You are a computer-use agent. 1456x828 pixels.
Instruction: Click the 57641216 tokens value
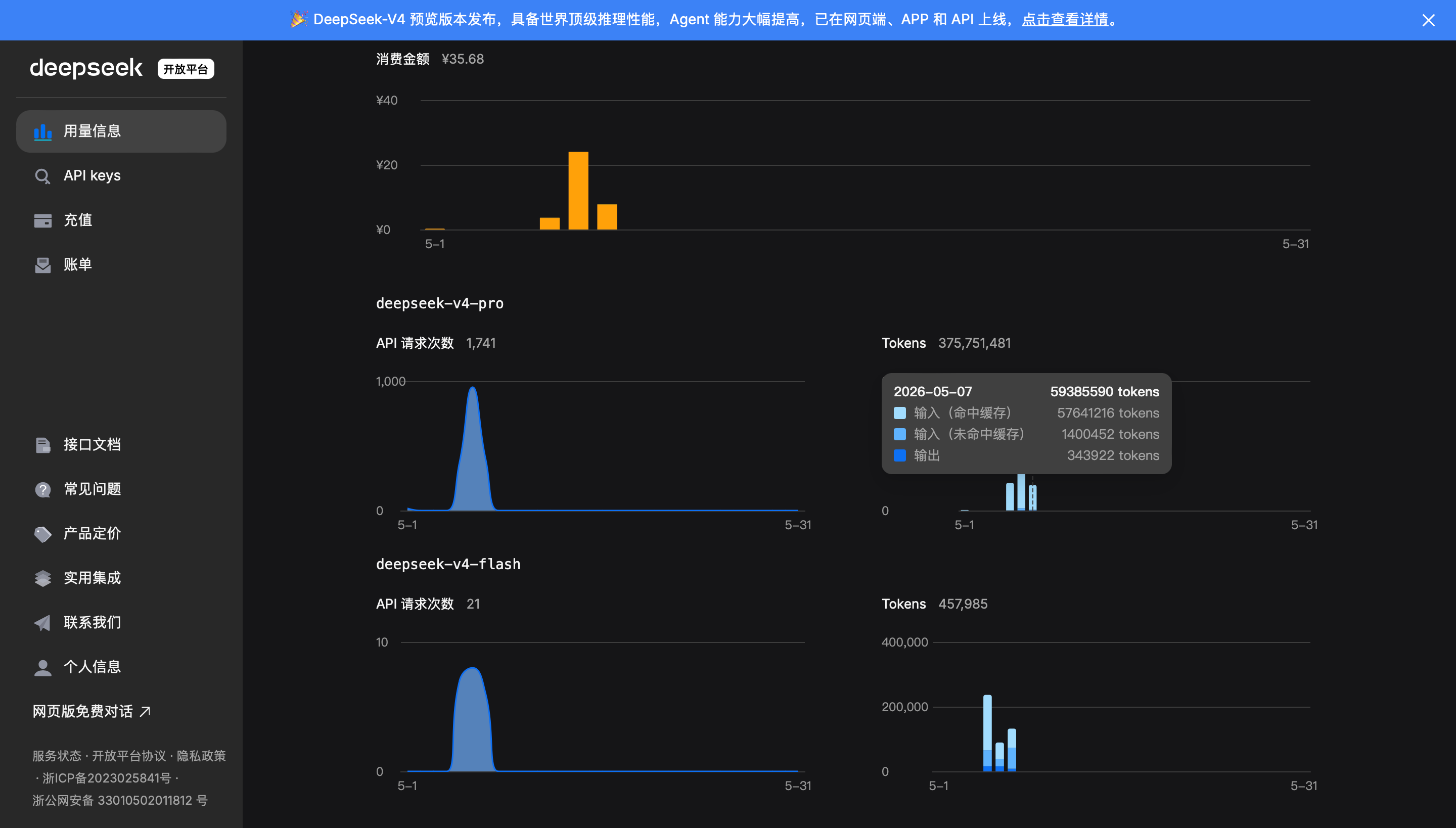point(1108,413)
